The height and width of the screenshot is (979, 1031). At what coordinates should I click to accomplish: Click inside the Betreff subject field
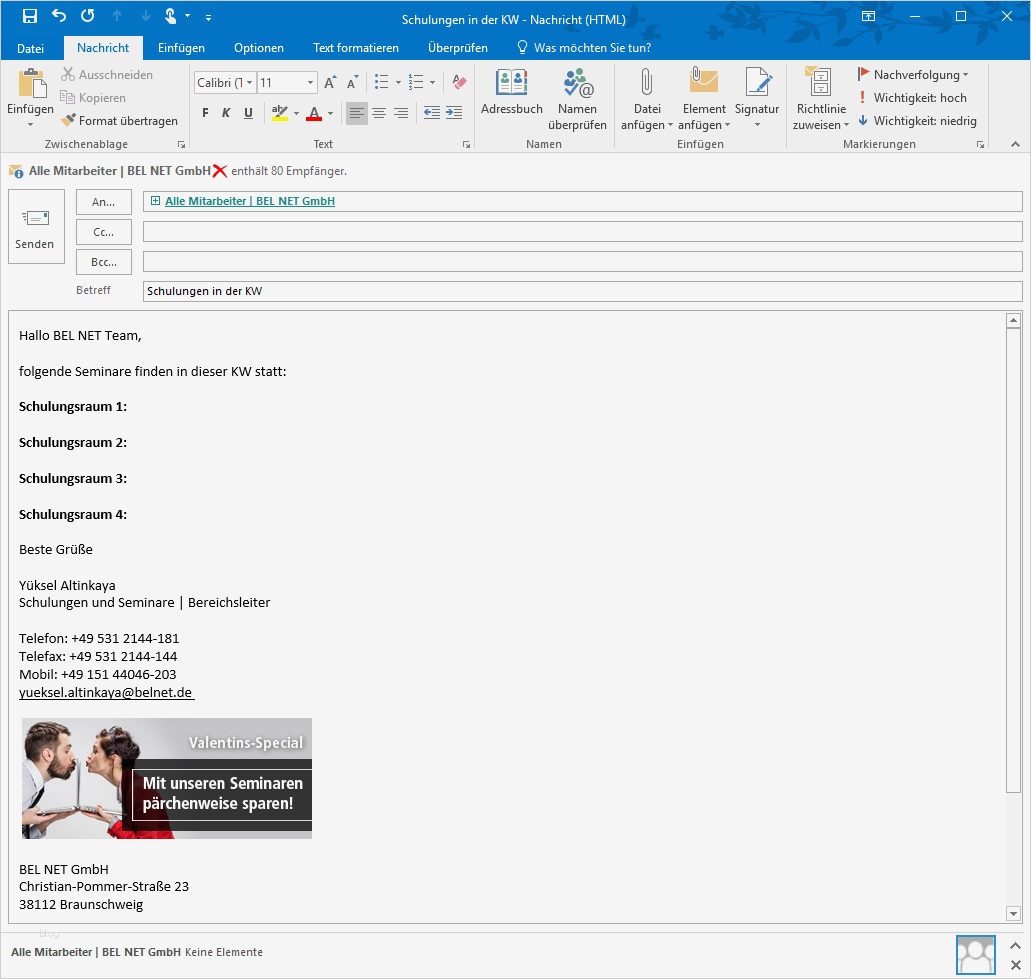point(400,290)
